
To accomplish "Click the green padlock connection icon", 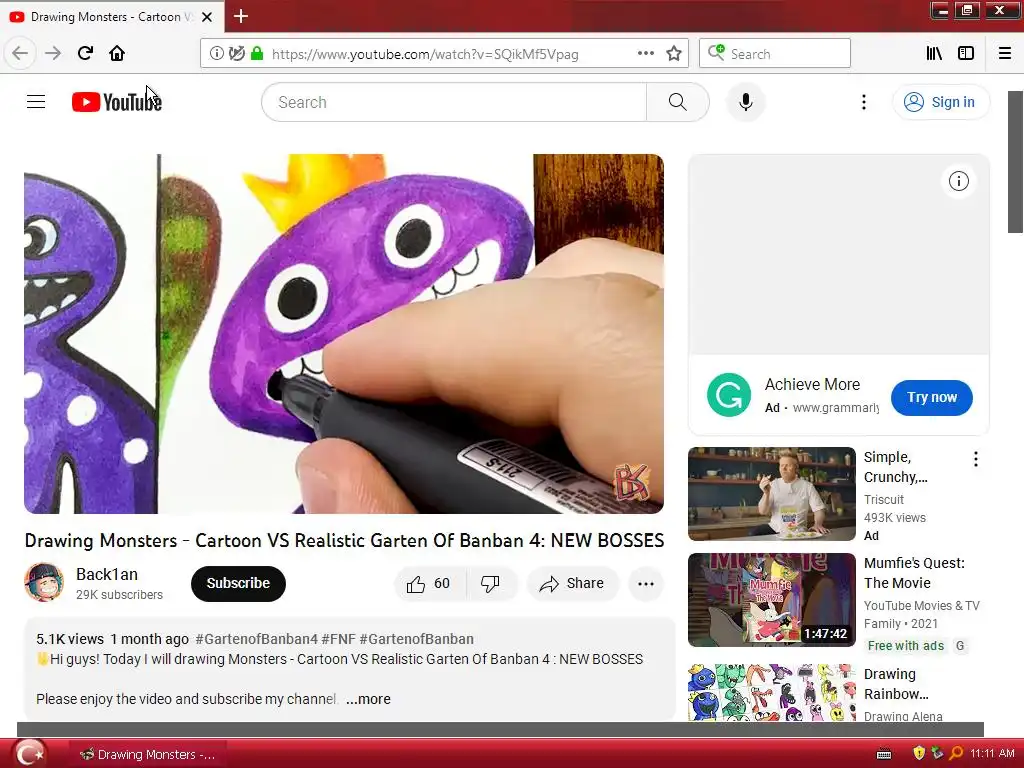I will click(257, 54).
